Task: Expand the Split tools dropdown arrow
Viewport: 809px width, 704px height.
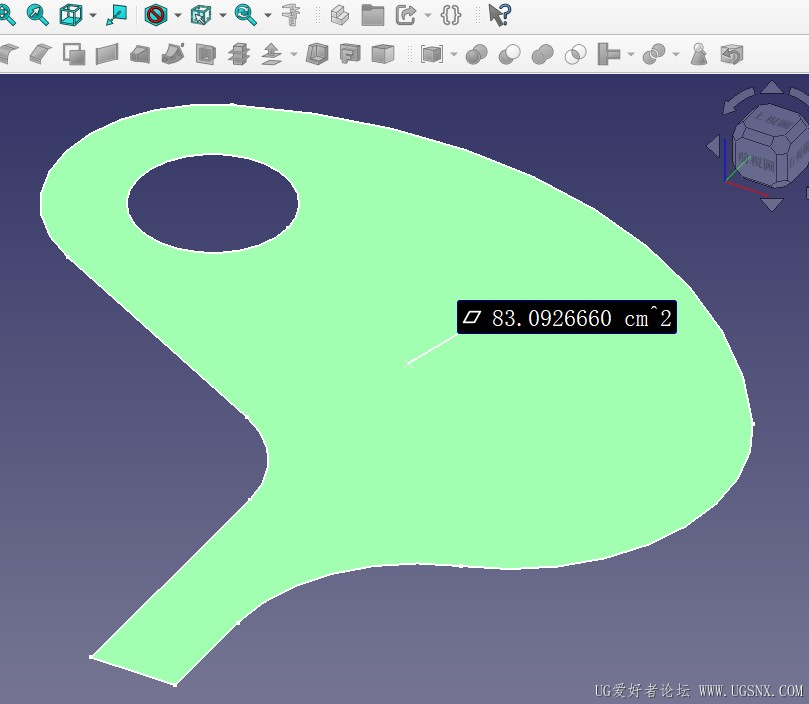Action: pyautogui.click(x=676, y=54)
